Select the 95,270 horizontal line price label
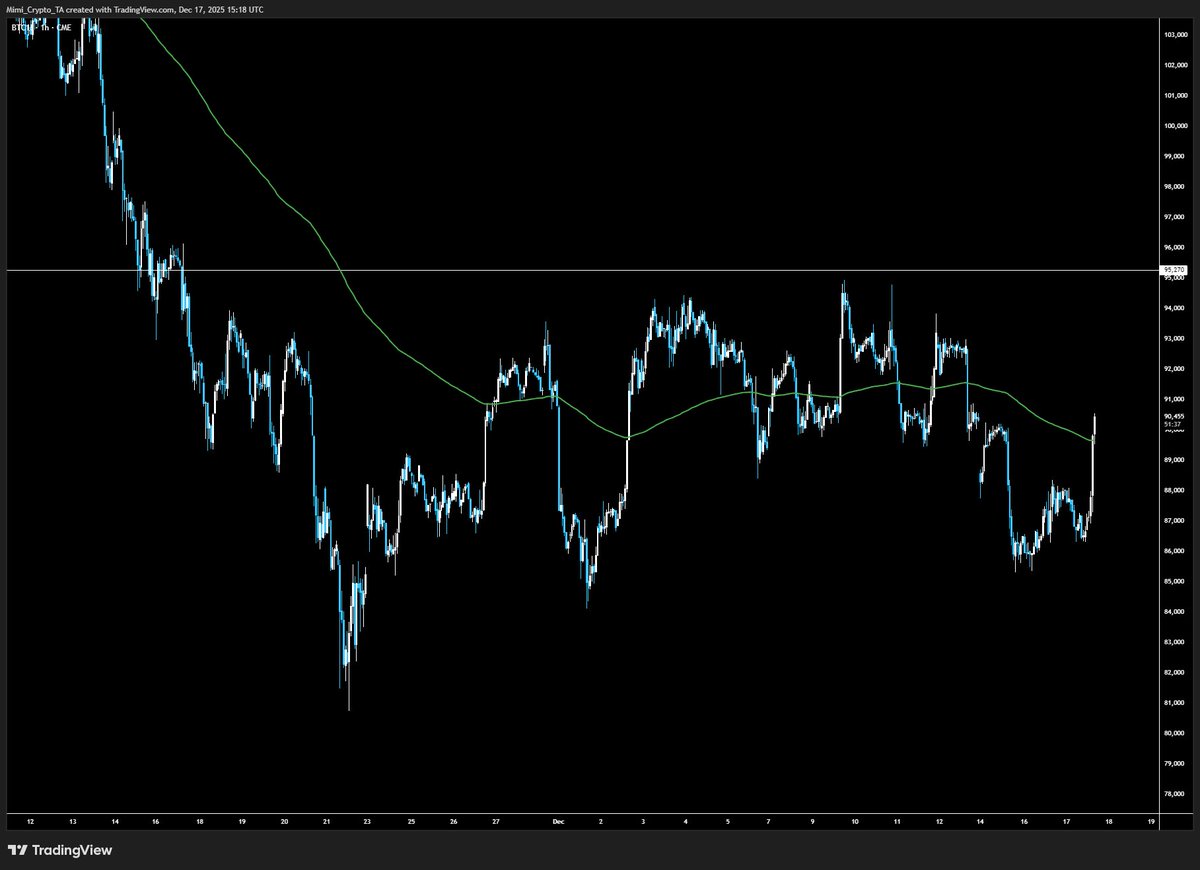 click(1174, 270)
